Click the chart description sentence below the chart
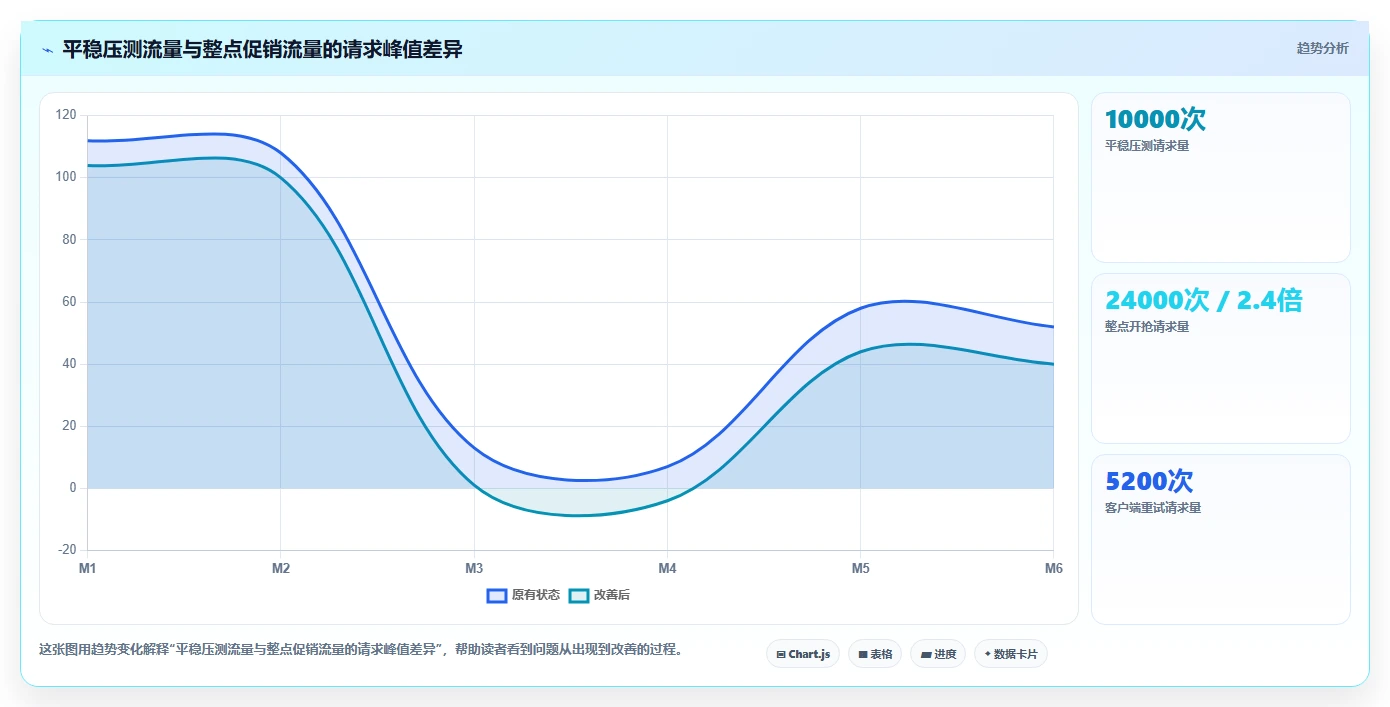Image resolution: width=1390 pixels, height=707 pixels. [362, 650]
